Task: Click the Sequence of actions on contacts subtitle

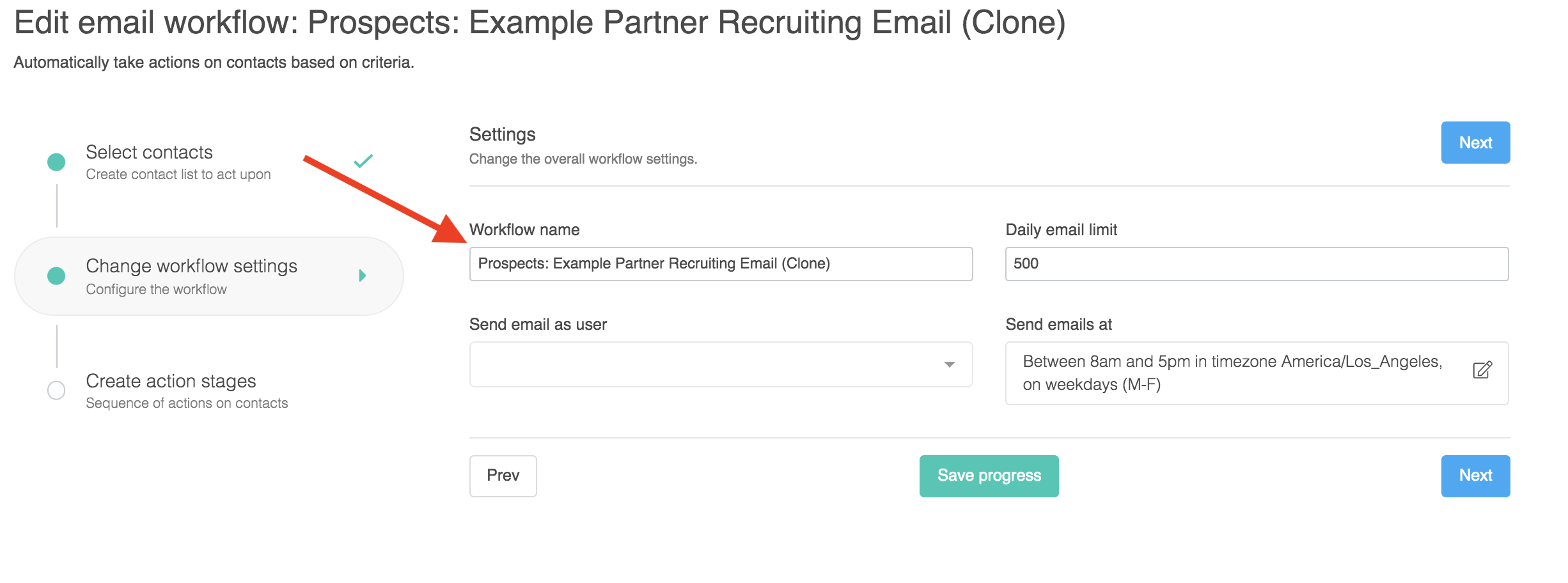Action: [x=187, y=403]
